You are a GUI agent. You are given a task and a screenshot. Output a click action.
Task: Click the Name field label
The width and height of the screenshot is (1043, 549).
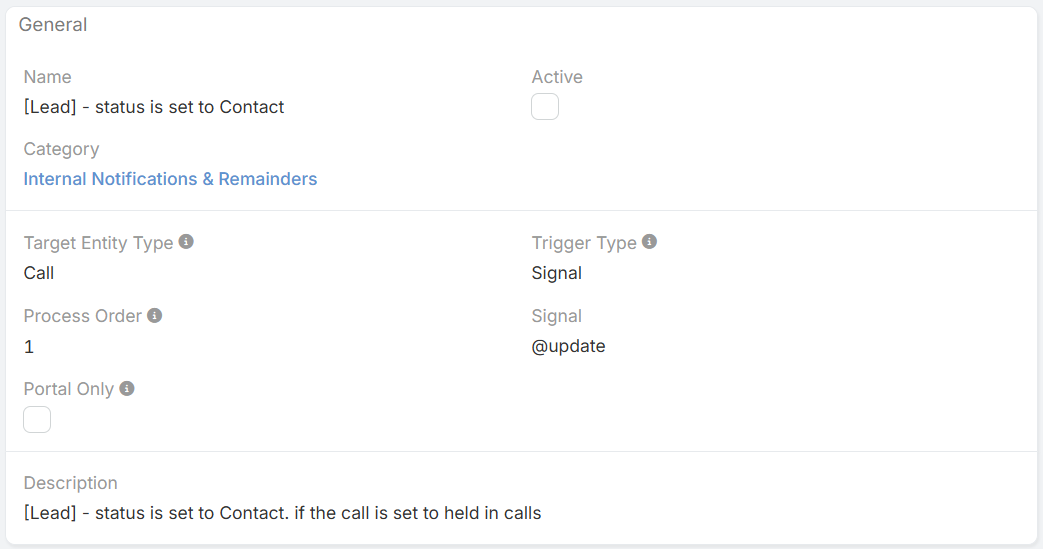coord(47,77)
